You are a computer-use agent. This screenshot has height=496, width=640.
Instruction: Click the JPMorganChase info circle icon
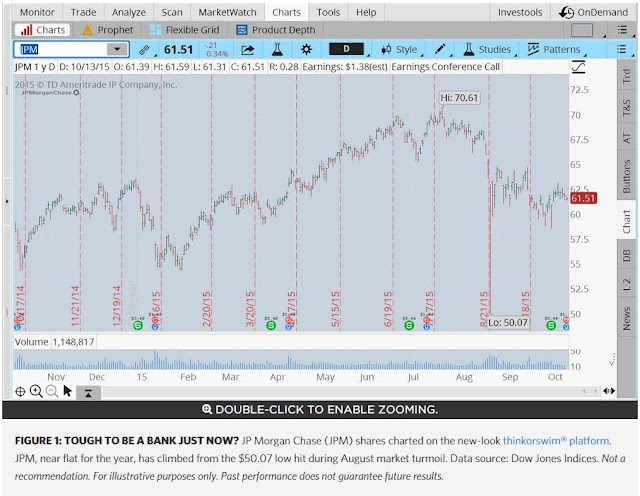(x=76, y=93)
